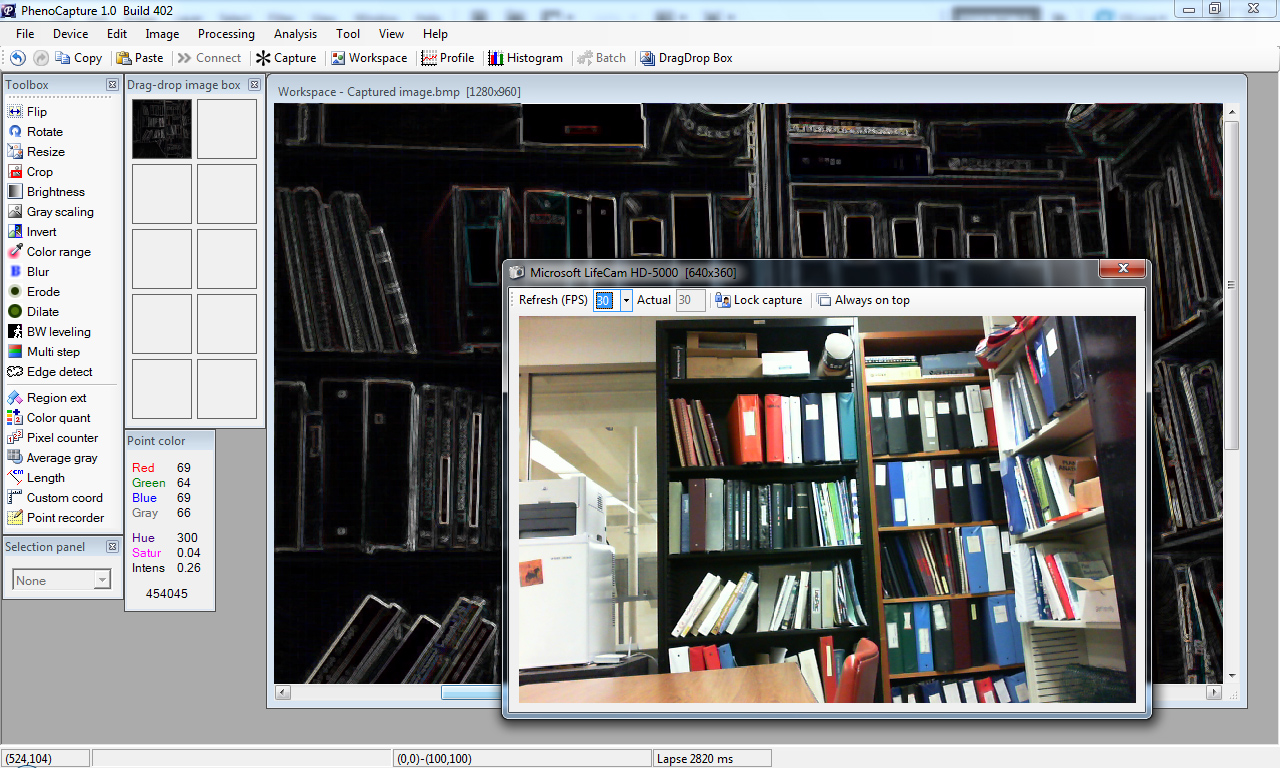Image resolution: width=1280 pixels, height=768 pixels.
Task: Toggle the DragDrop Box panel
Action: [686, 58]
